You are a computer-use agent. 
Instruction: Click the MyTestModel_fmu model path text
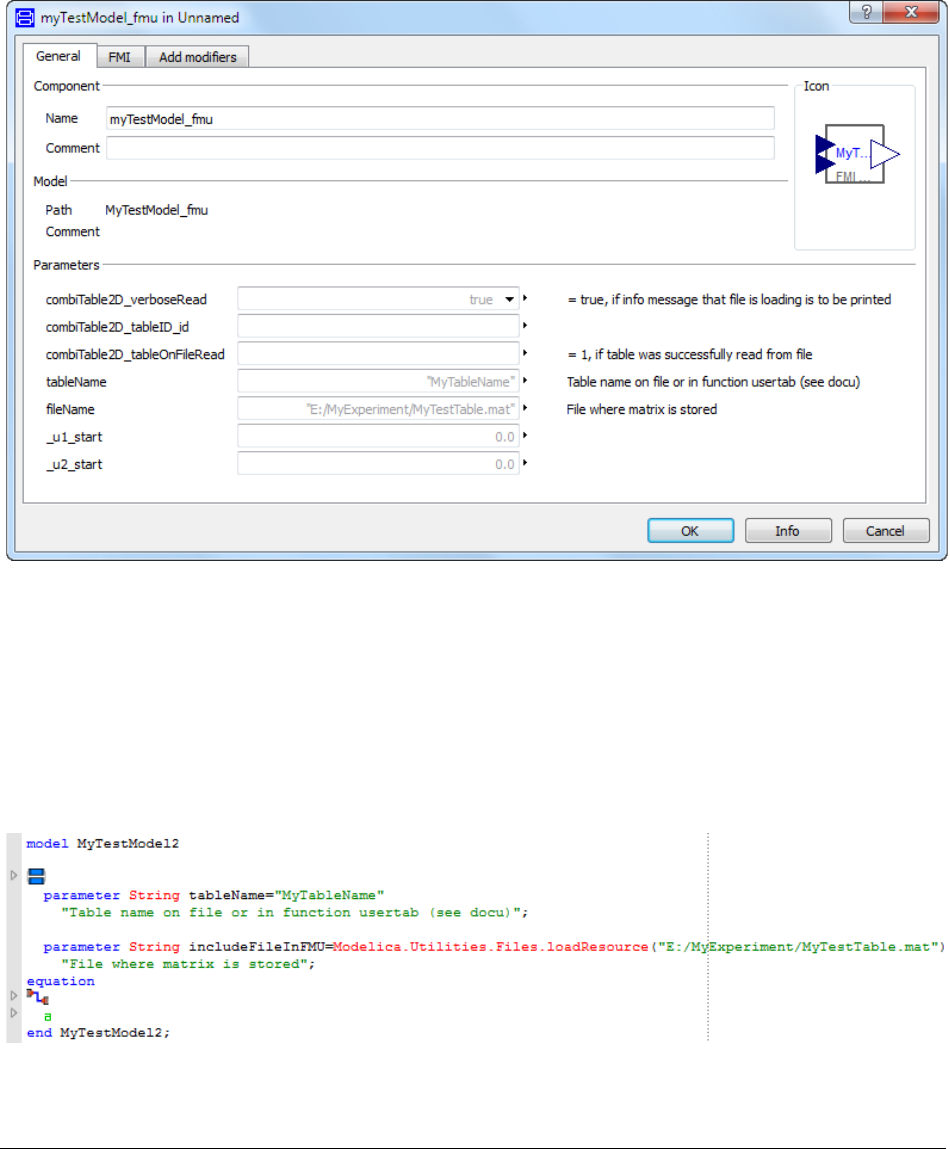point(156,210)
